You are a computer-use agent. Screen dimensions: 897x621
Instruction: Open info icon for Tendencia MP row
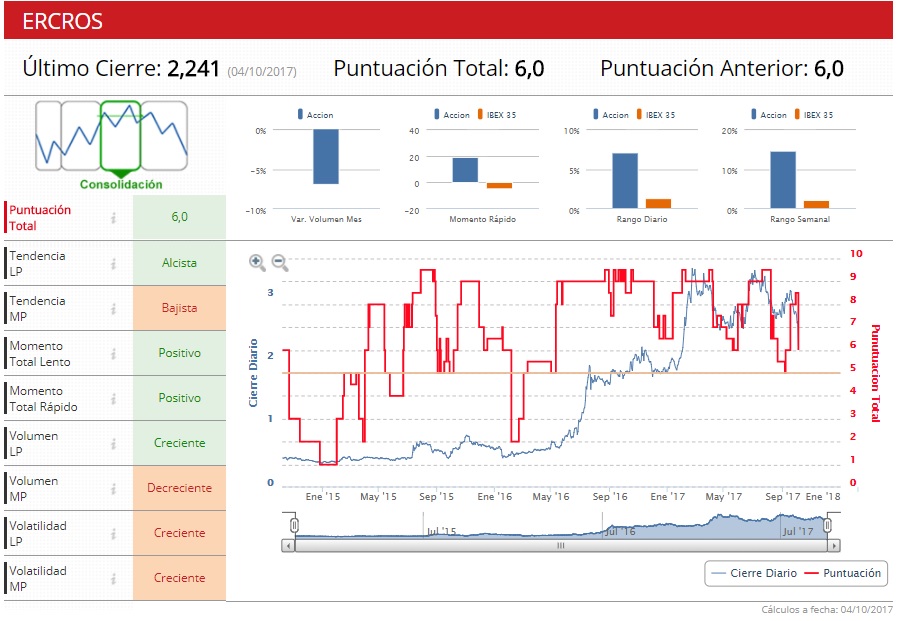click(x=114, y=309)
